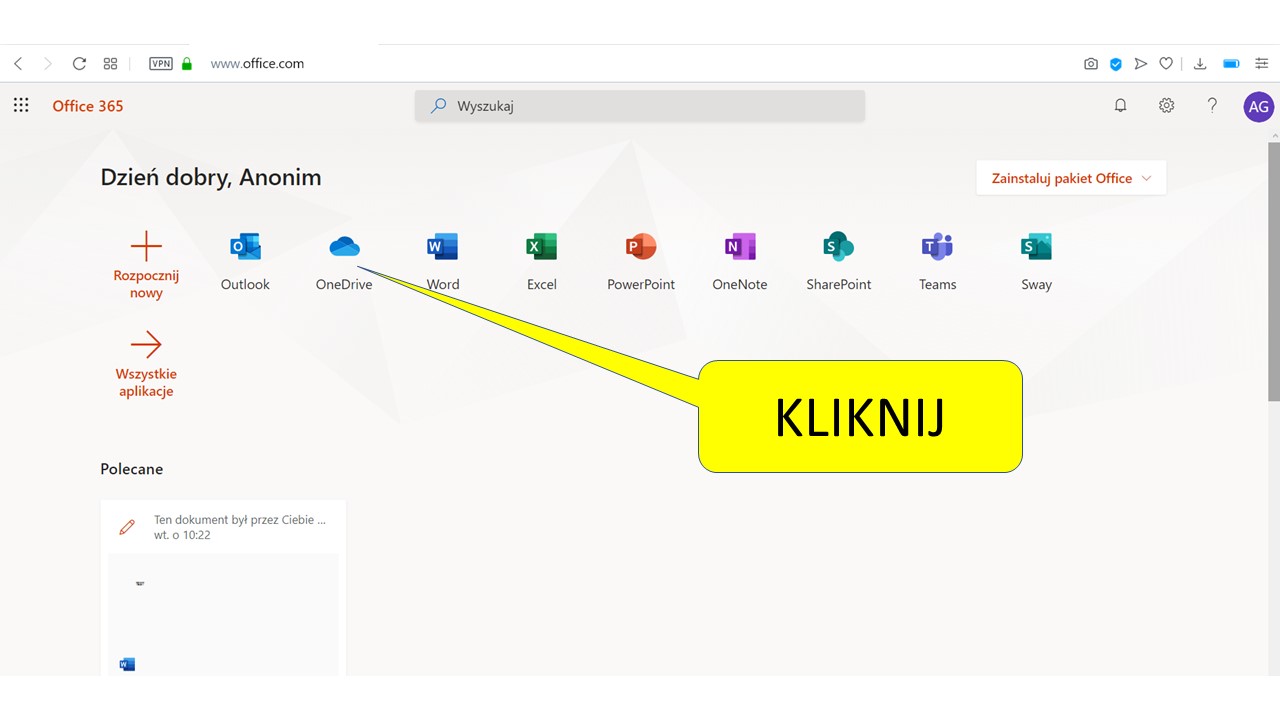
Task: Open the help question mark
Action: tap(1212, 106)
